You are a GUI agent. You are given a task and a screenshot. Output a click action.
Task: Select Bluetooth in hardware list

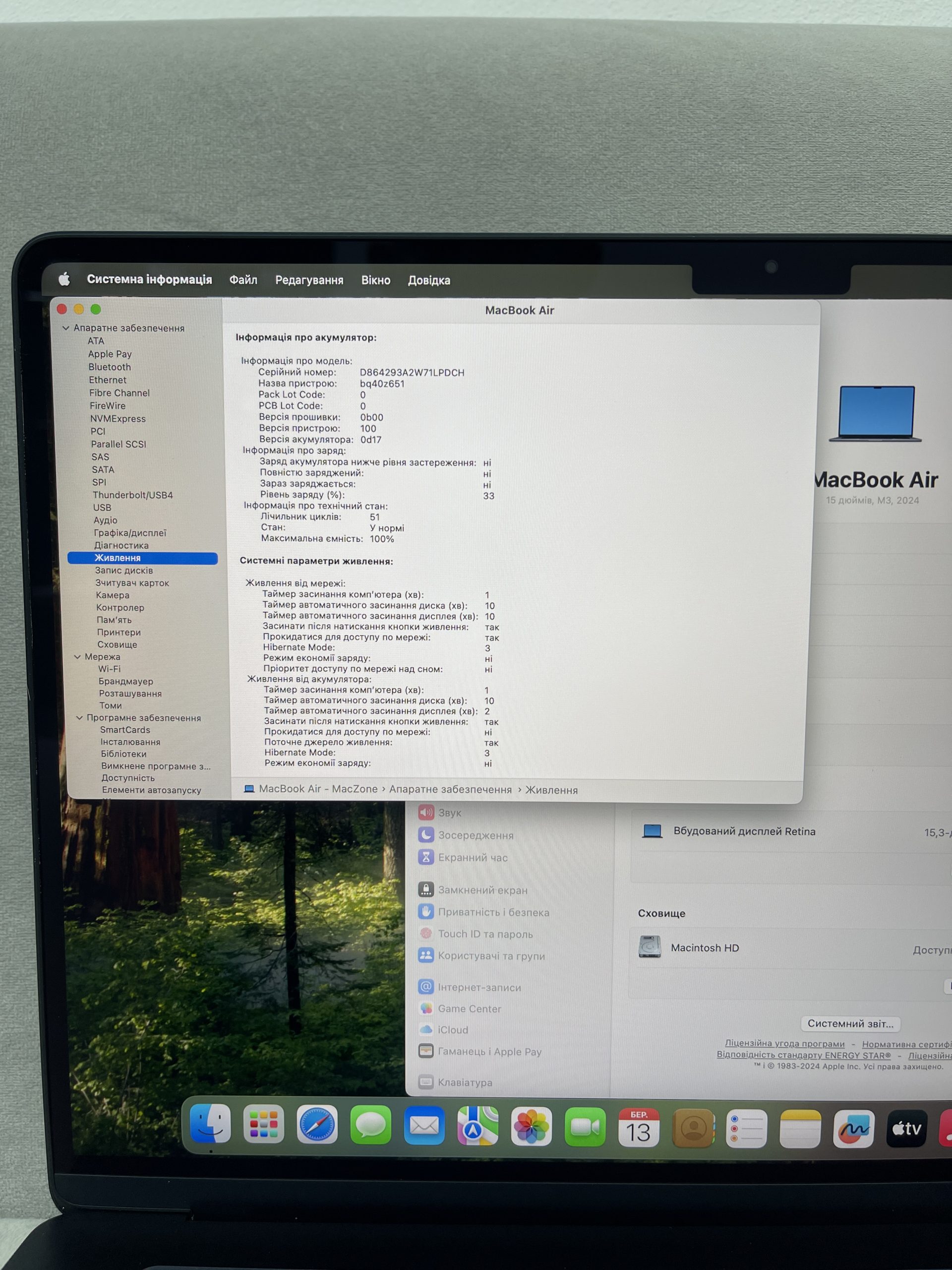pyautogui.click(x=110, y=367)
